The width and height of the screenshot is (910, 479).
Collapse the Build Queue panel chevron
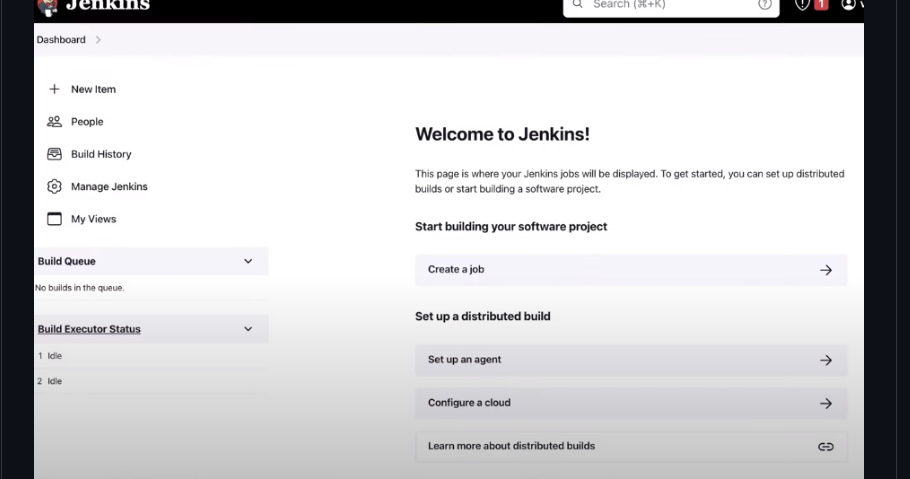[248, 261]
